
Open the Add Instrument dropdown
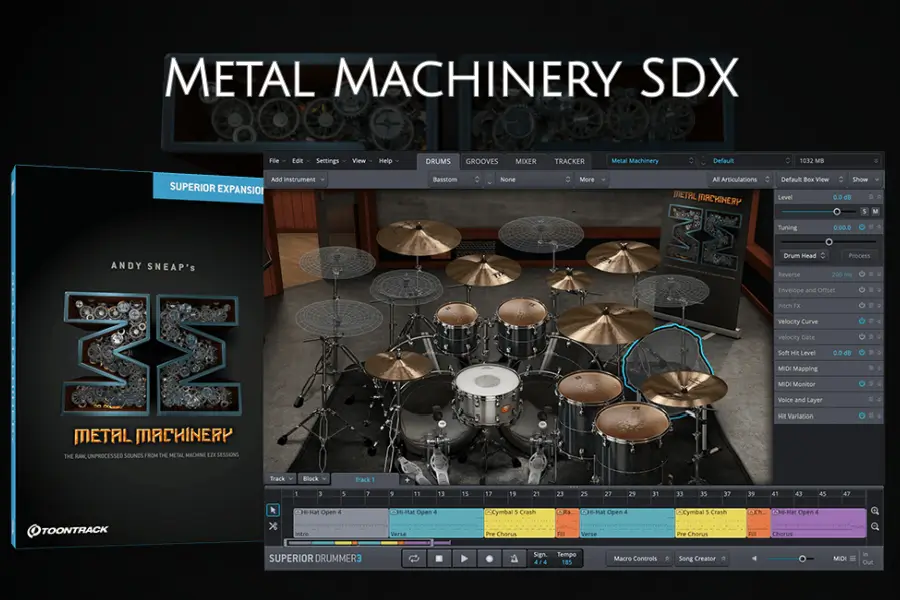(297, 180)
